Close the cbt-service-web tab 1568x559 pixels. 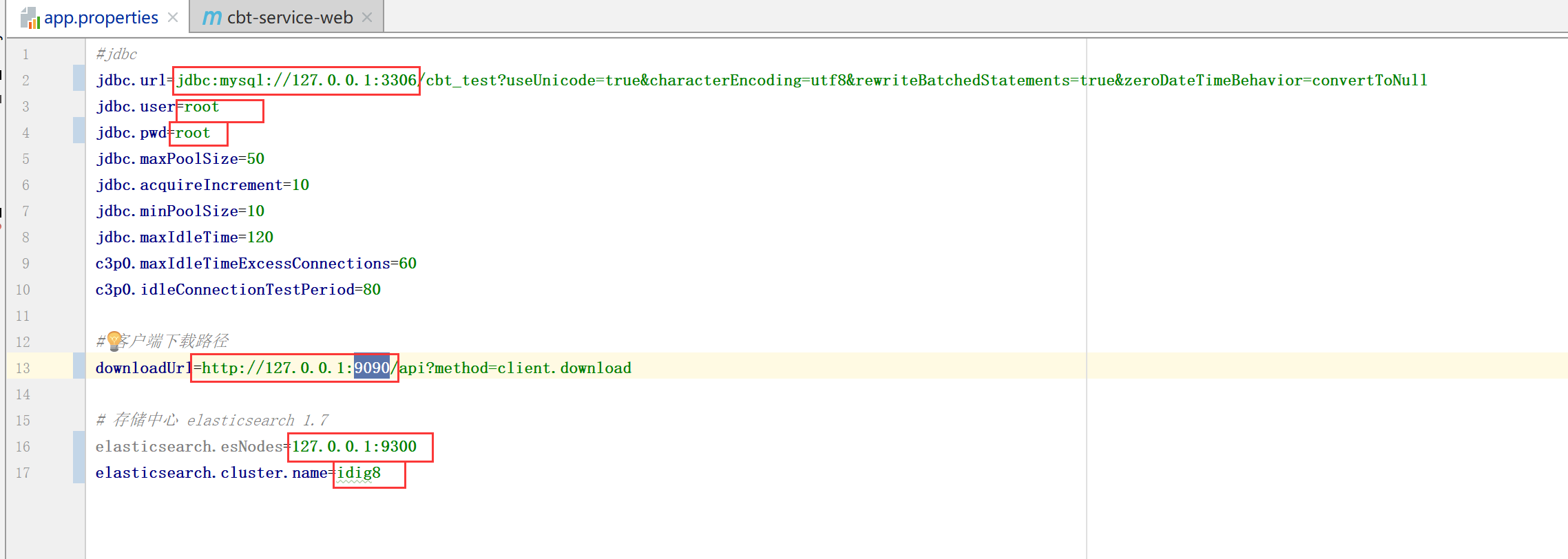point(367,17)
